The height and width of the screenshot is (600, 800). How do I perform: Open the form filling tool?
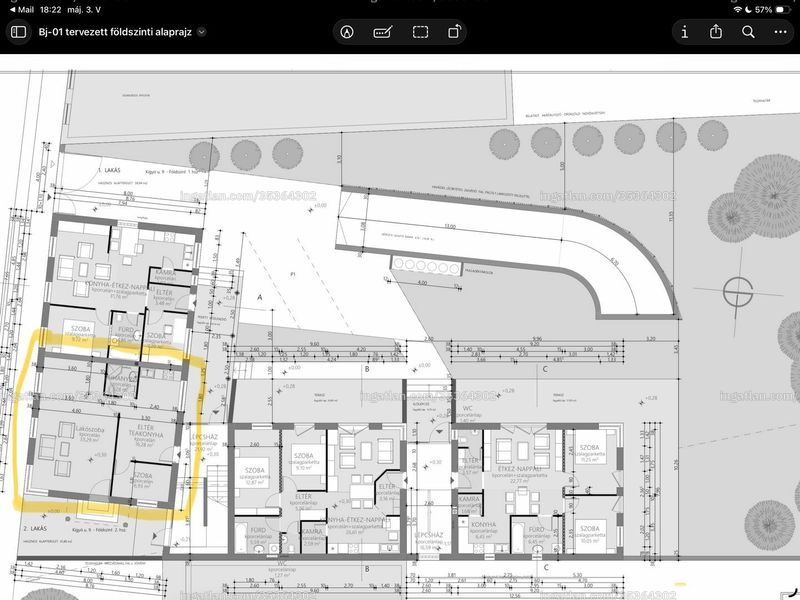(x=383, y=32)
